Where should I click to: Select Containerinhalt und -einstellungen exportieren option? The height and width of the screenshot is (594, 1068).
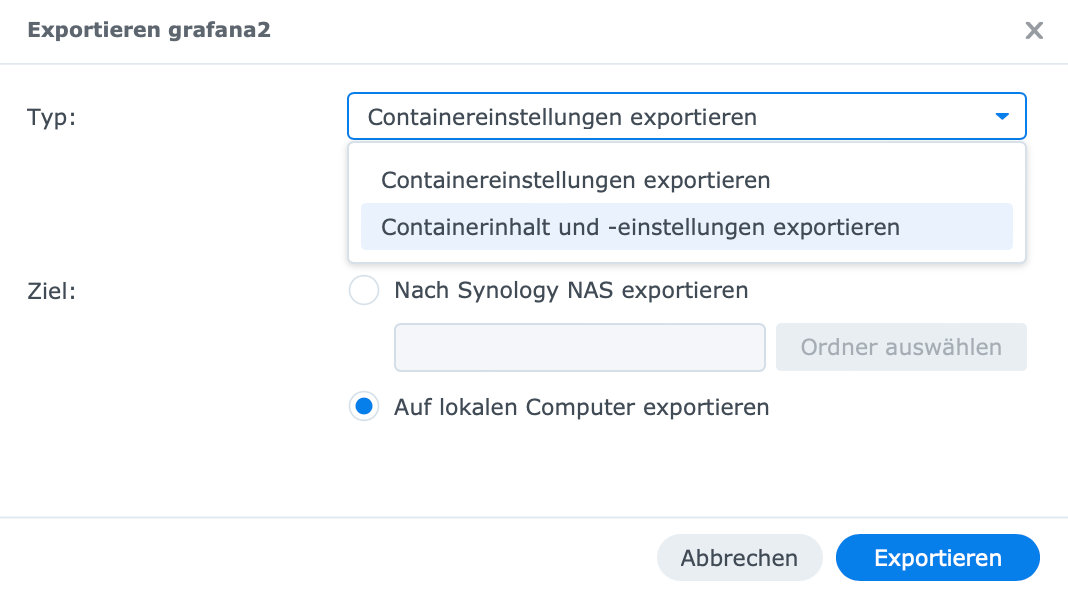coord(640,227)
